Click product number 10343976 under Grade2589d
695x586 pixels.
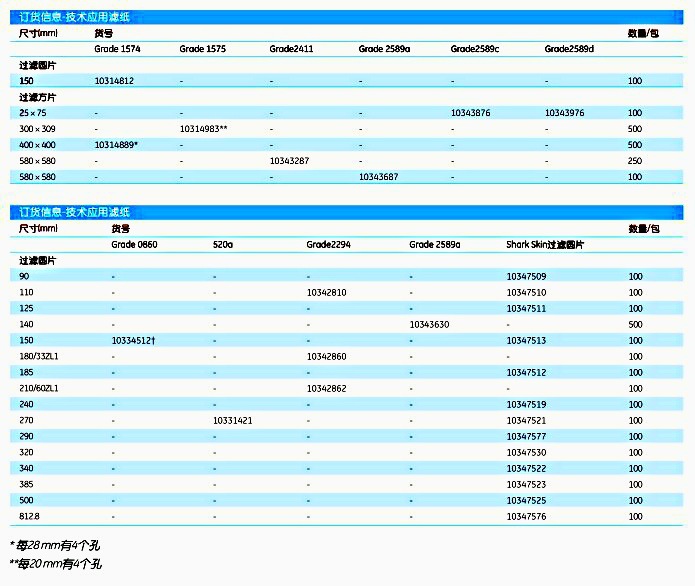pyautogui.click(x=564, y=113)
